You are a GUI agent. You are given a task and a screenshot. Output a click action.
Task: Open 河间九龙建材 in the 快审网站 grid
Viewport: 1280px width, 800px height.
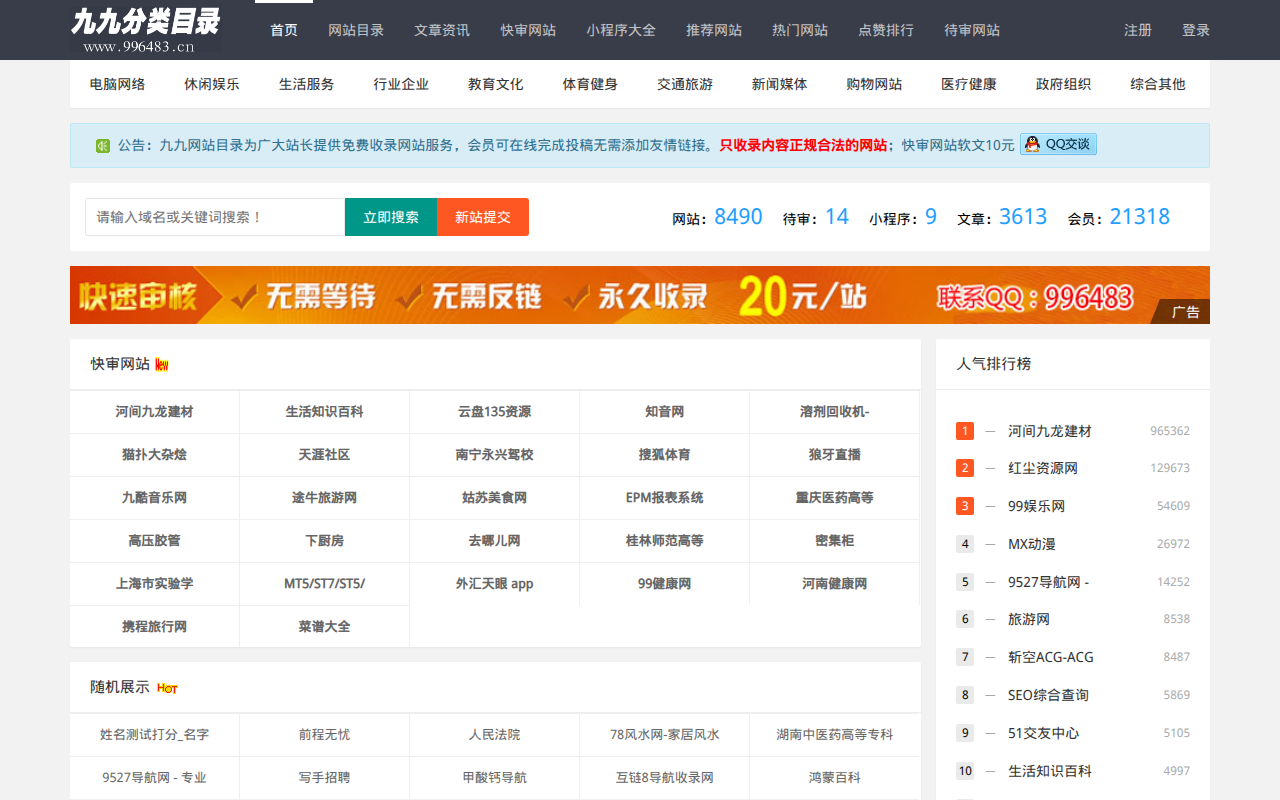point(154,412)
